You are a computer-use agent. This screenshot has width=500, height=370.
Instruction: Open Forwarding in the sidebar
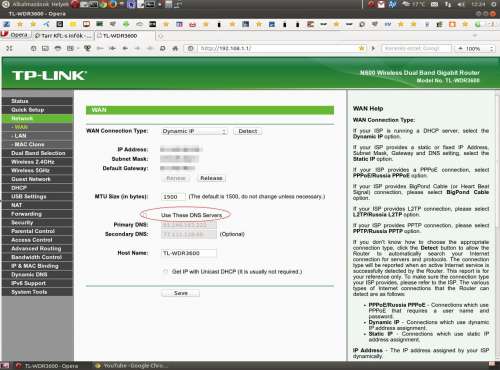point(37,214)
